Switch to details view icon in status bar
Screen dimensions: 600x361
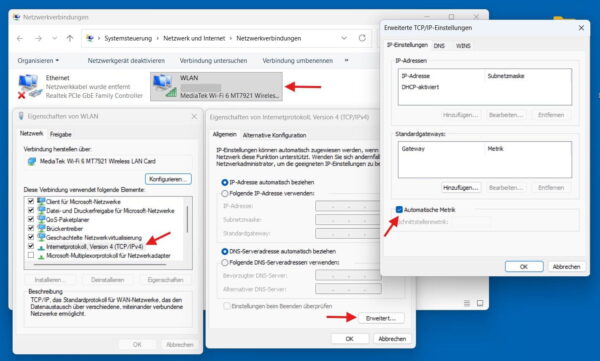pyautogui.click(x=467, y=303)
